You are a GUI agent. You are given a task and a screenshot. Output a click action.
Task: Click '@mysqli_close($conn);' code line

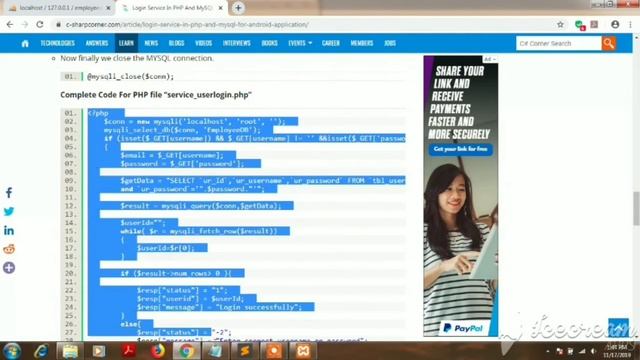tap(130, 76)
